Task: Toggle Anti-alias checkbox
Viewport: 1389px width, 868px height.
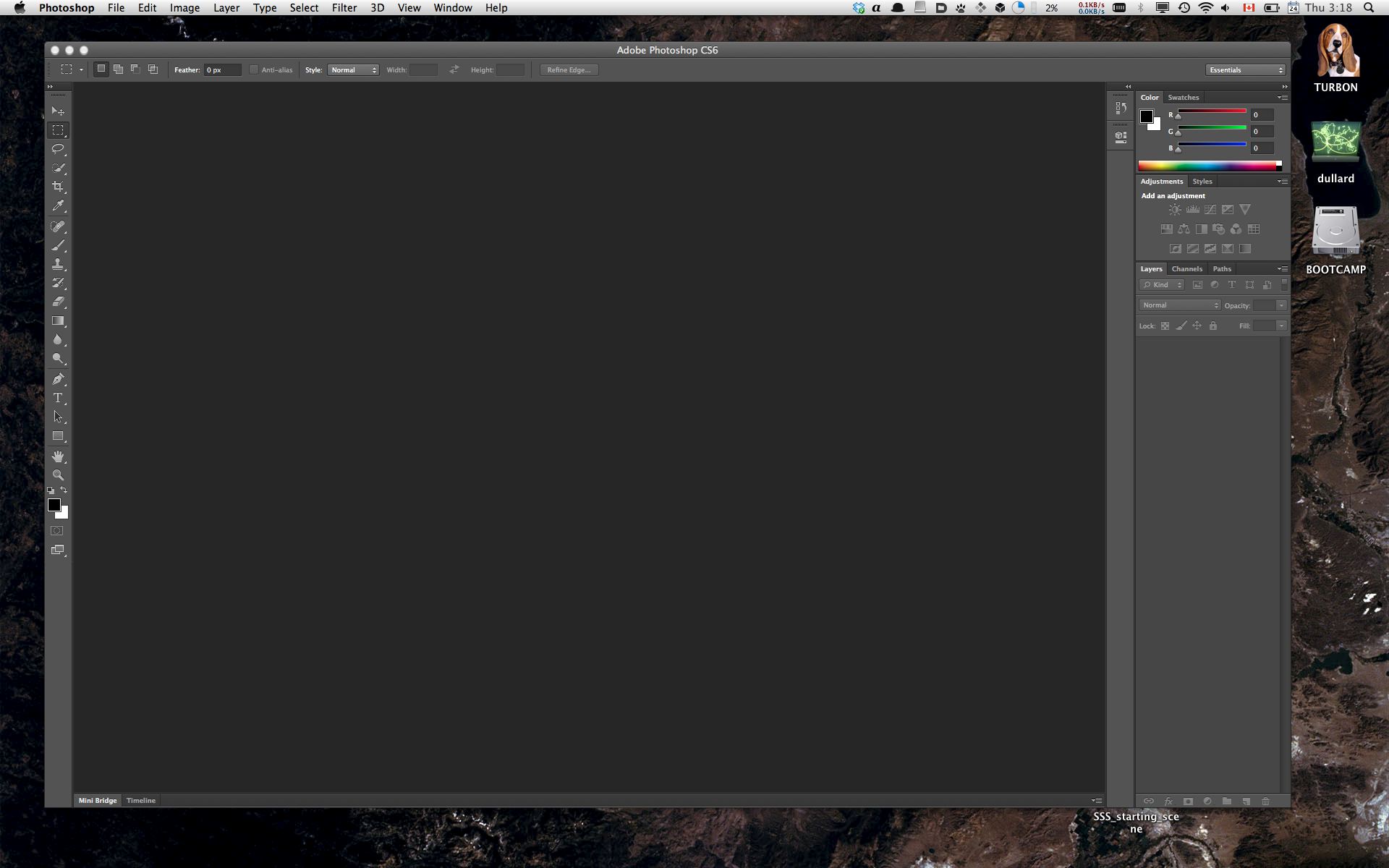Action: [253, 69]
